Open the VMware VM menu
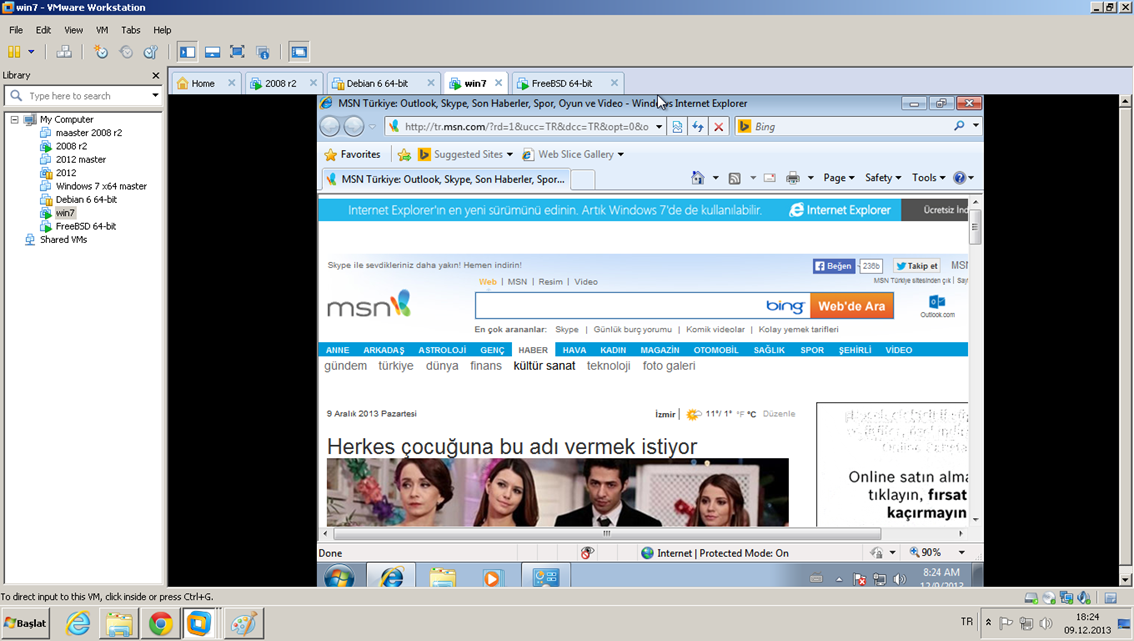1134x641 pixels. pos(102,30)
